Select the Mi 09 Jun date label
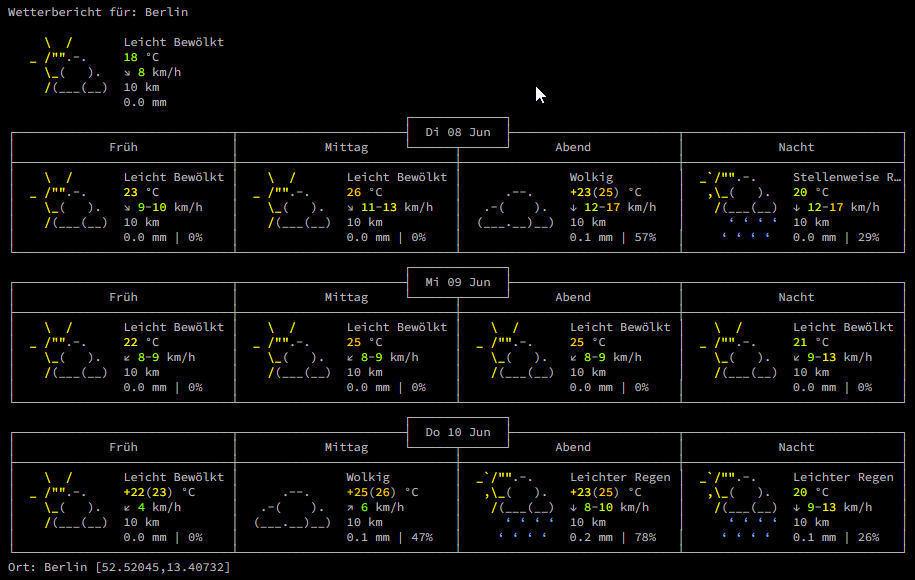This screenshot has width=915, height=580. click(458, 282)
